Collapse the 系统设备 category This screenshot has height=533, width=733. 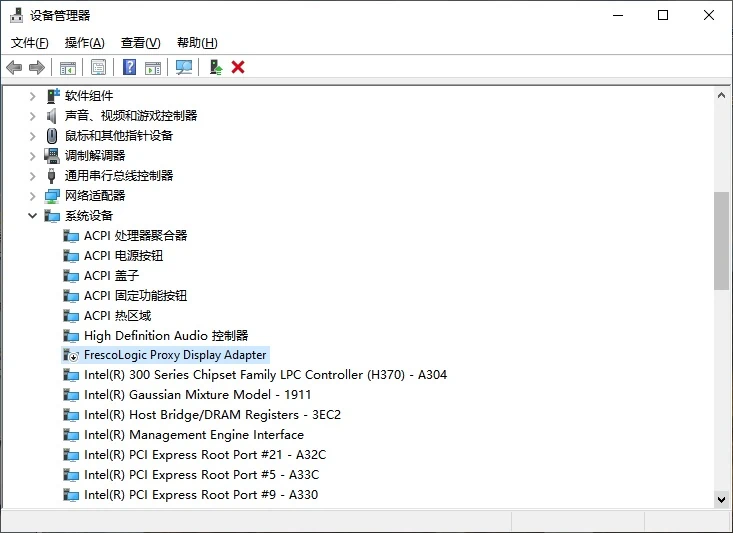(32, 216)
